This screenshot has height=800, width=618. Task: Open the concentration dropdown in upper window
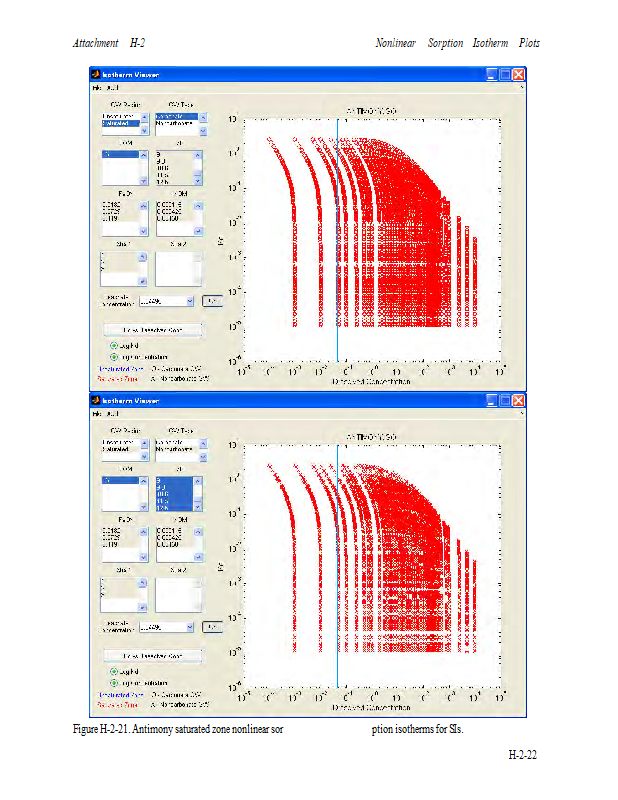[188, 300]
